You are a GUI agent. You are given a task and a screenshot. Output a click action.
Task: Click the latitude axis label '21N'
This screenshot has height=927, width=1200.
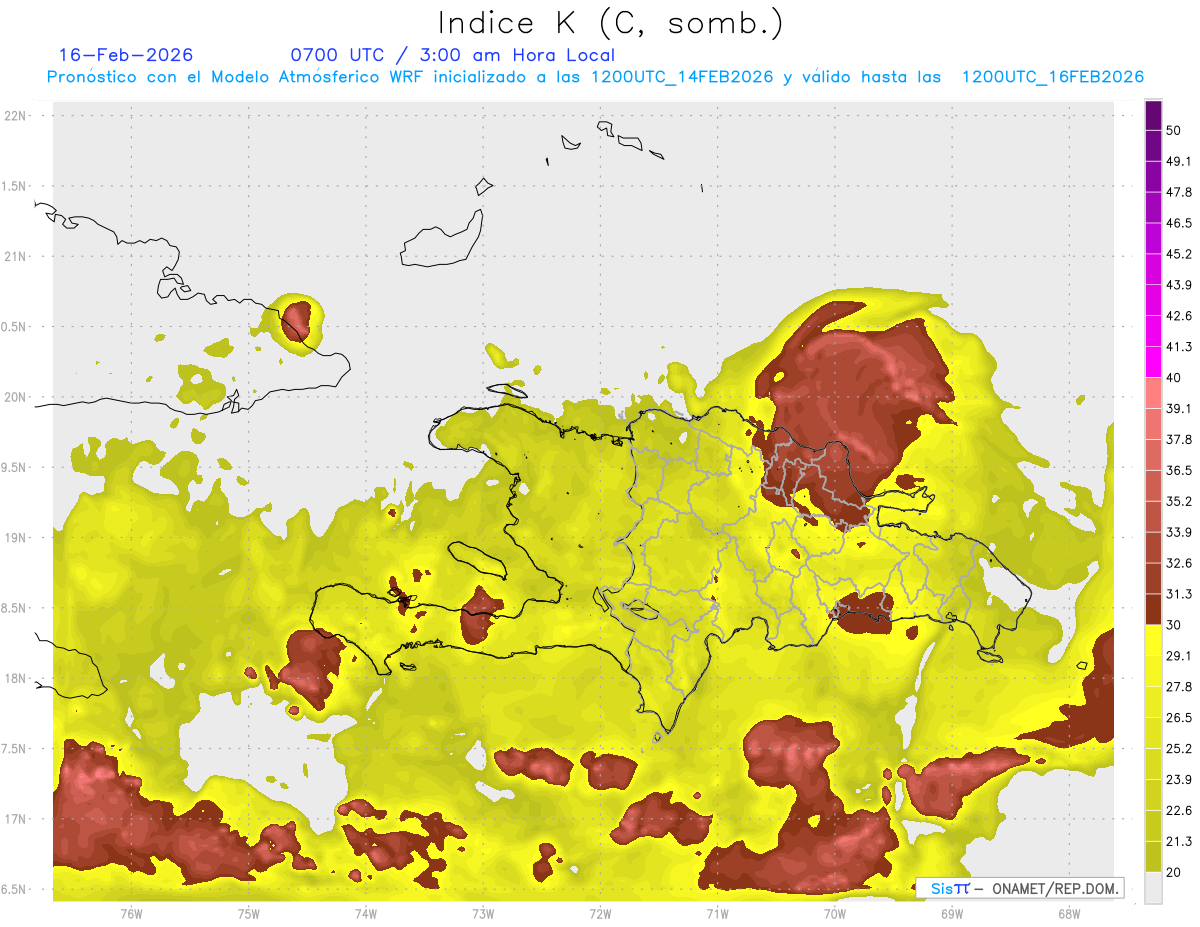pyautogui.click(x=16, y=256)
